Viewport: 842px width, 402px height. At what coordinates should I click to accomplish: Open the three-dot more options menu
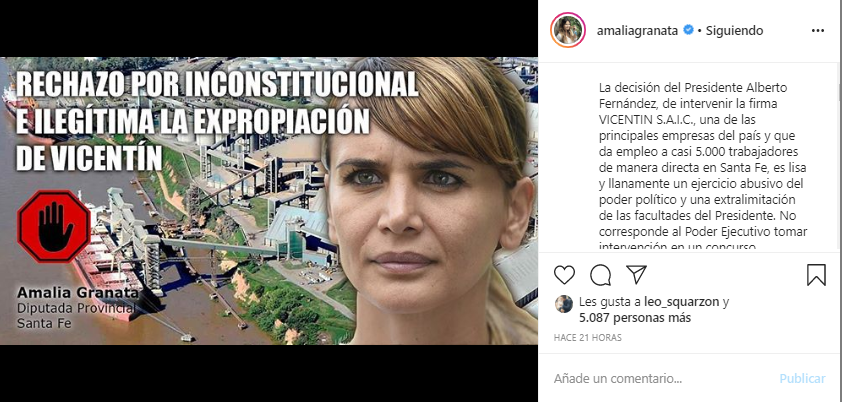click(818, 31)
